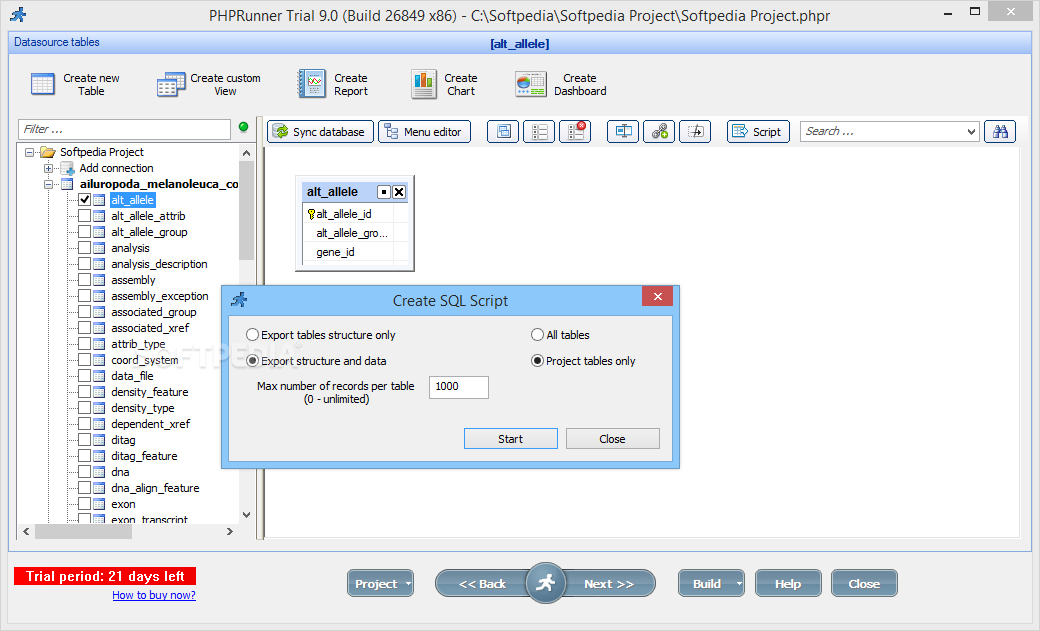Select the ditag_feature table

pos(144,456)
